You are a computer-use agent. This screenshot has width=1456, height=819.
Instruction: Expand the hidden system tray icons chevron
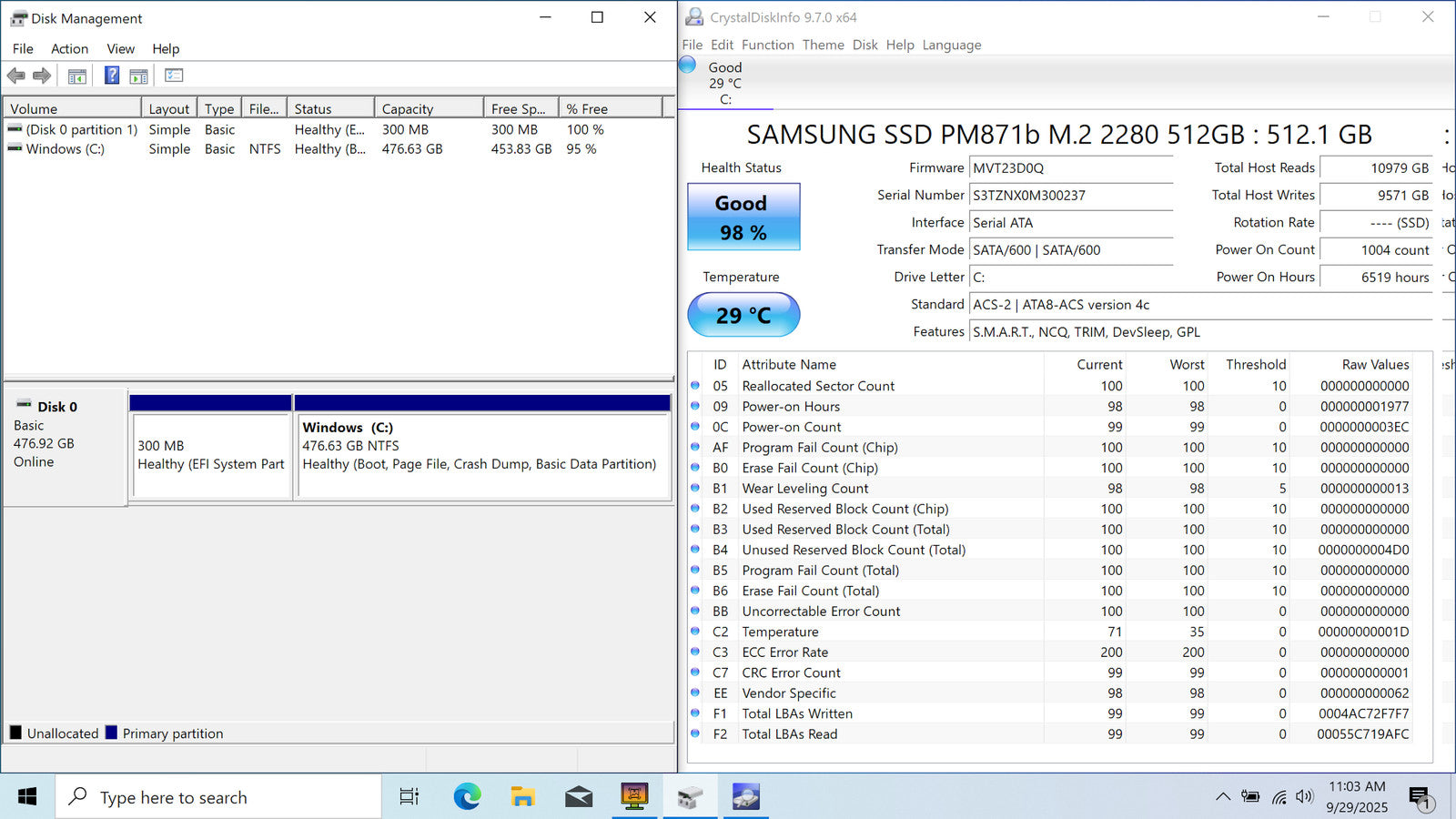coord(1223,797)
